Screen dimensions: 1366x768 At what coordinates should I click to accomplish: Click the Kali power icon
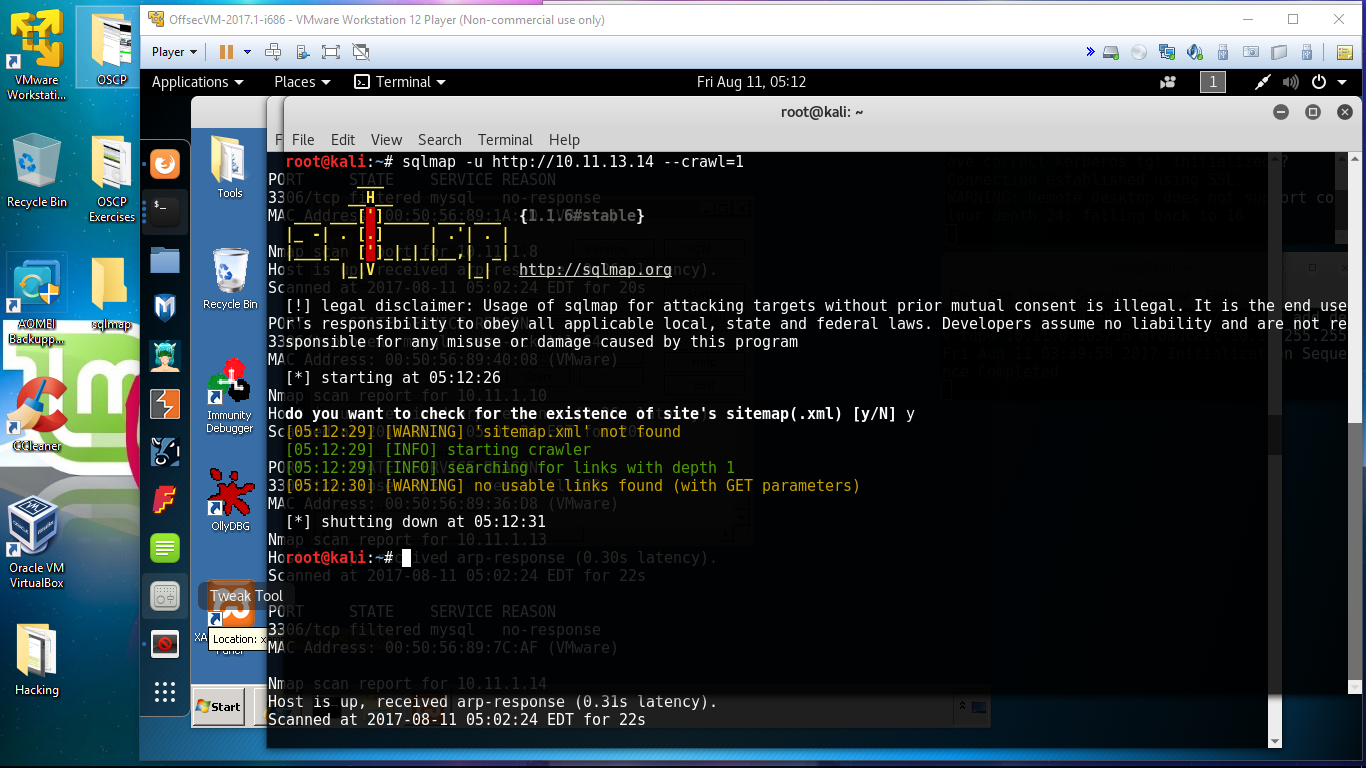coord(1319,82)
